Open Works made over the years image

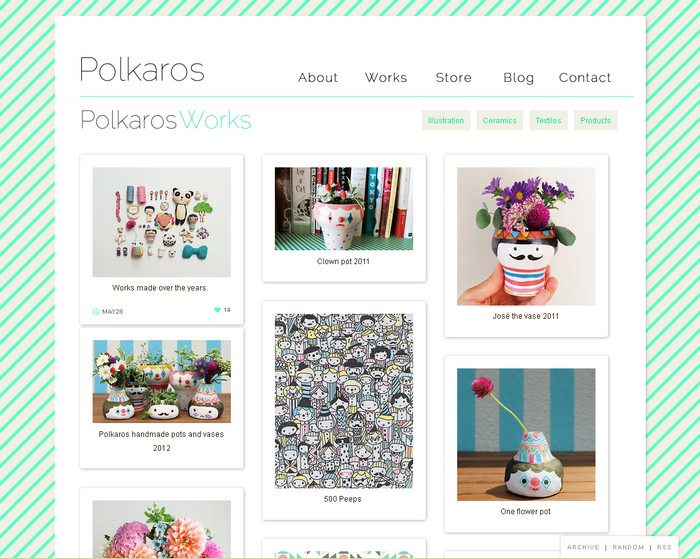click(162, 222)
